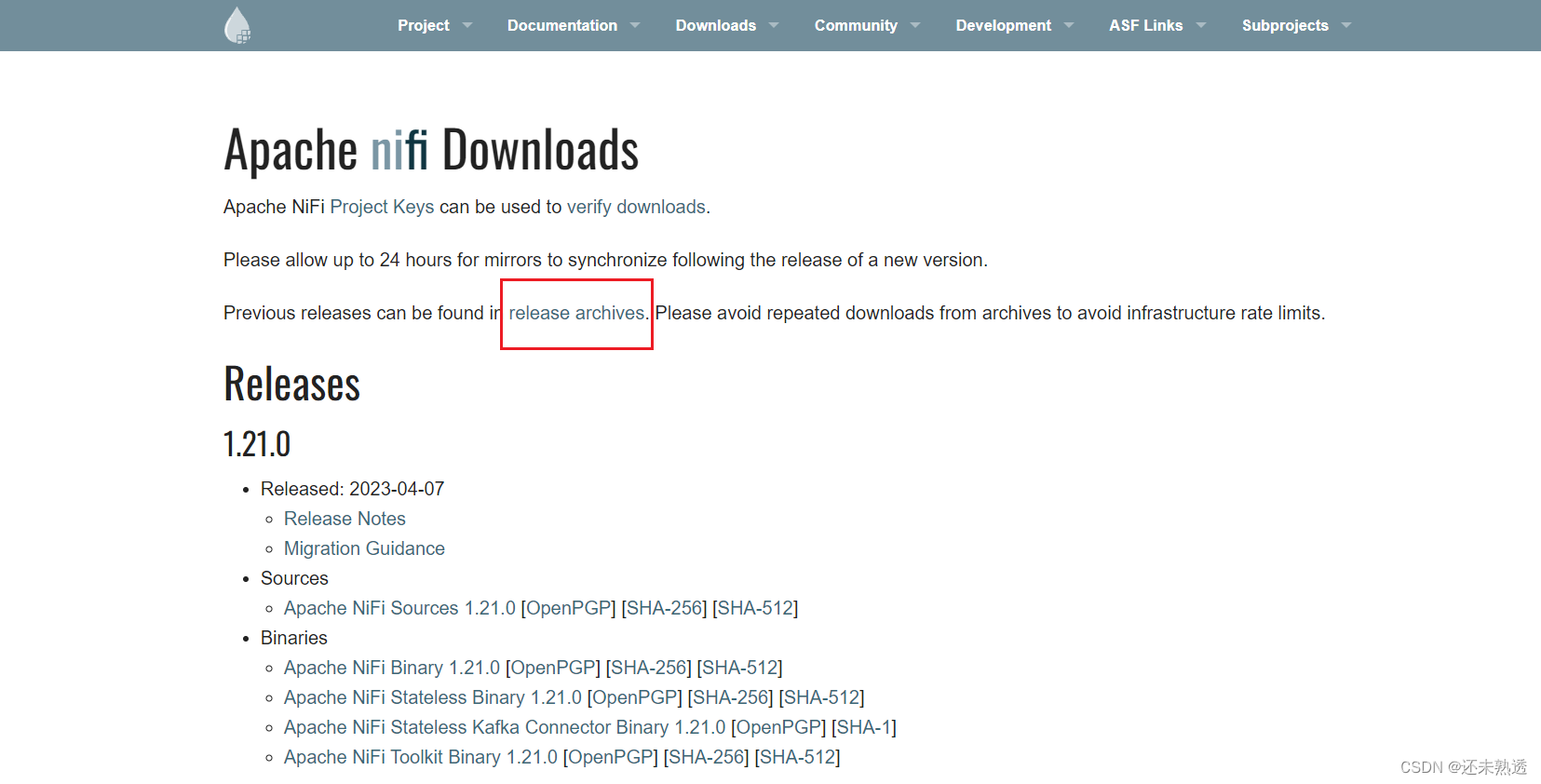Screen dimensions: 1541x784
Task: Expand the dropdown arrow beside ASF Links
Action: point(1201,25)
